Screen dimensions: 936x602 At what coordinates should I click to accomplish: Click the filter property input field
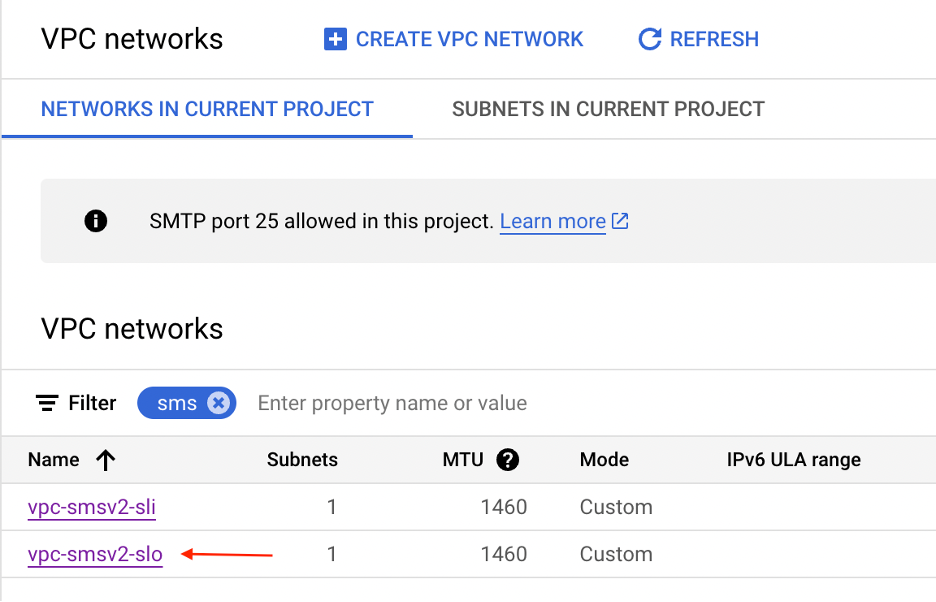pos(390,402)
